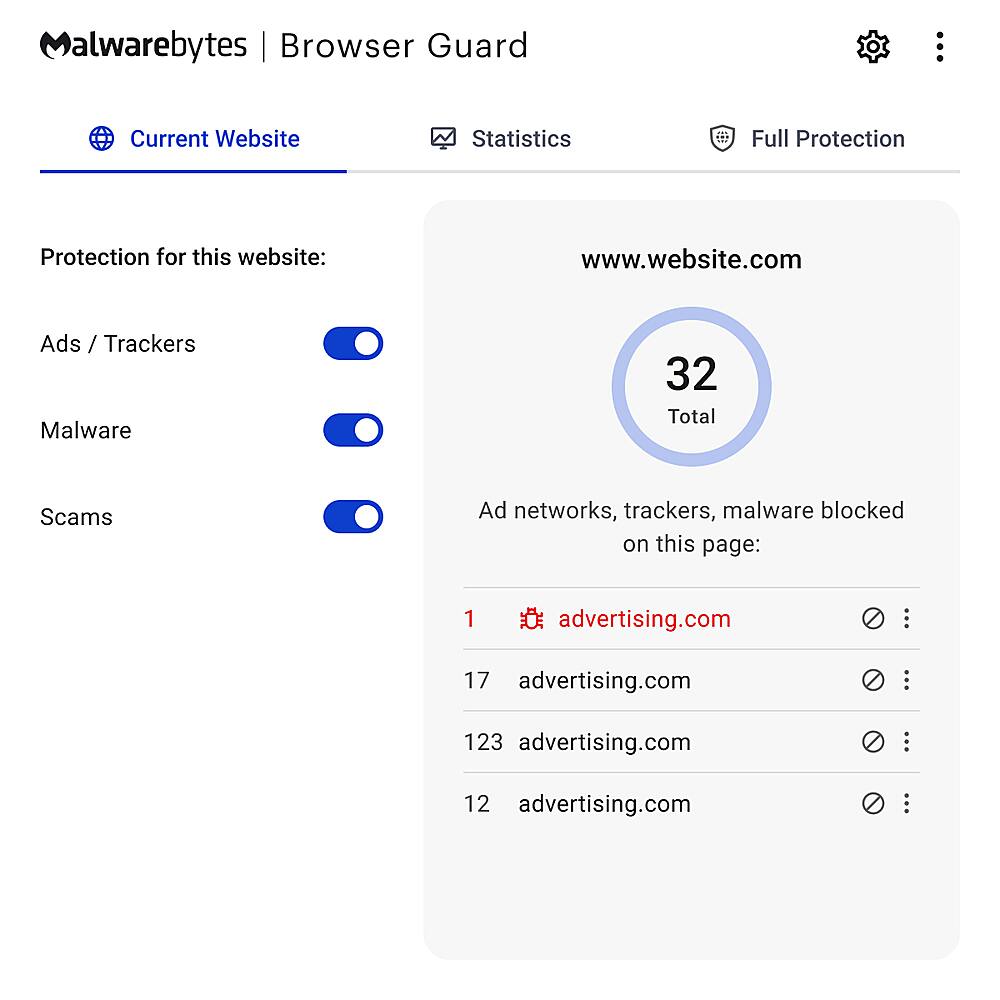Image resolution: width=1000 pixels, height=1000 pixels.
Task: Open the Full Protection tab
Action: pos(828,138)
